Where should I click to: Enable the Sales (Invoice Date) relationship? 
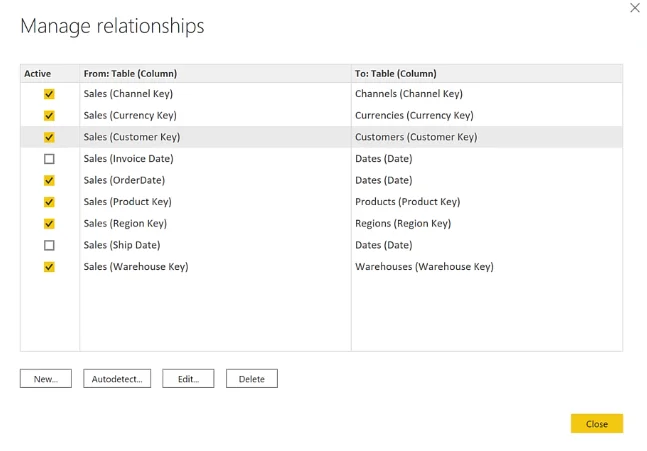tap(49, 159)
